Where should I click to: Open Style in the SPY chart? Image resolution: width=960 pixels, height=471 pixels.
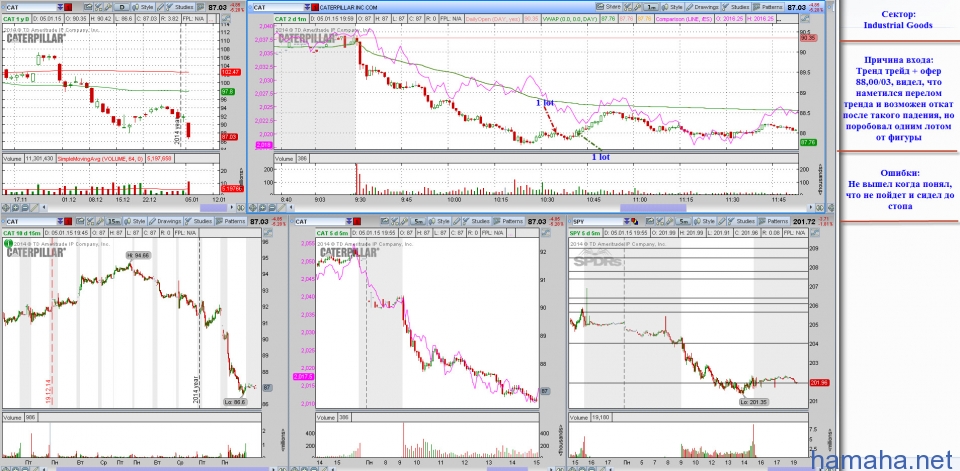(x=705, y=221)
